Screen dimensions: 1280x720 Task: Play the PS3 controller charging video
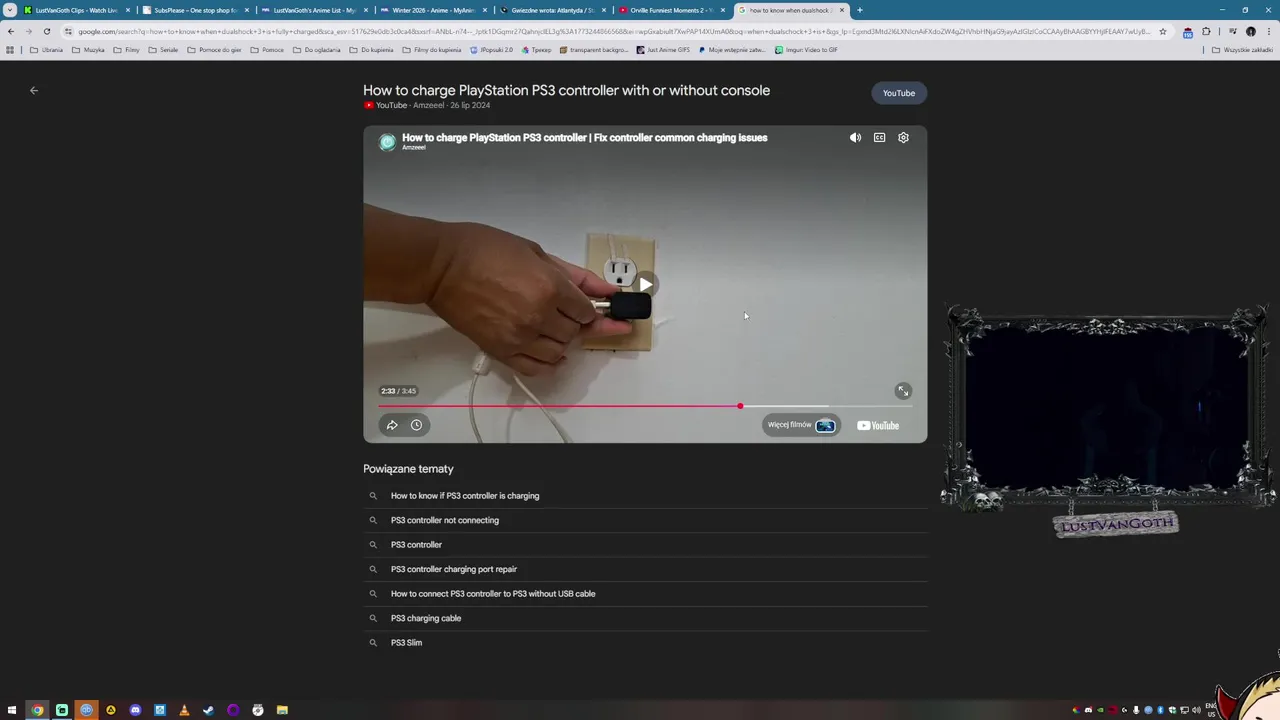[x=645, y=284]
